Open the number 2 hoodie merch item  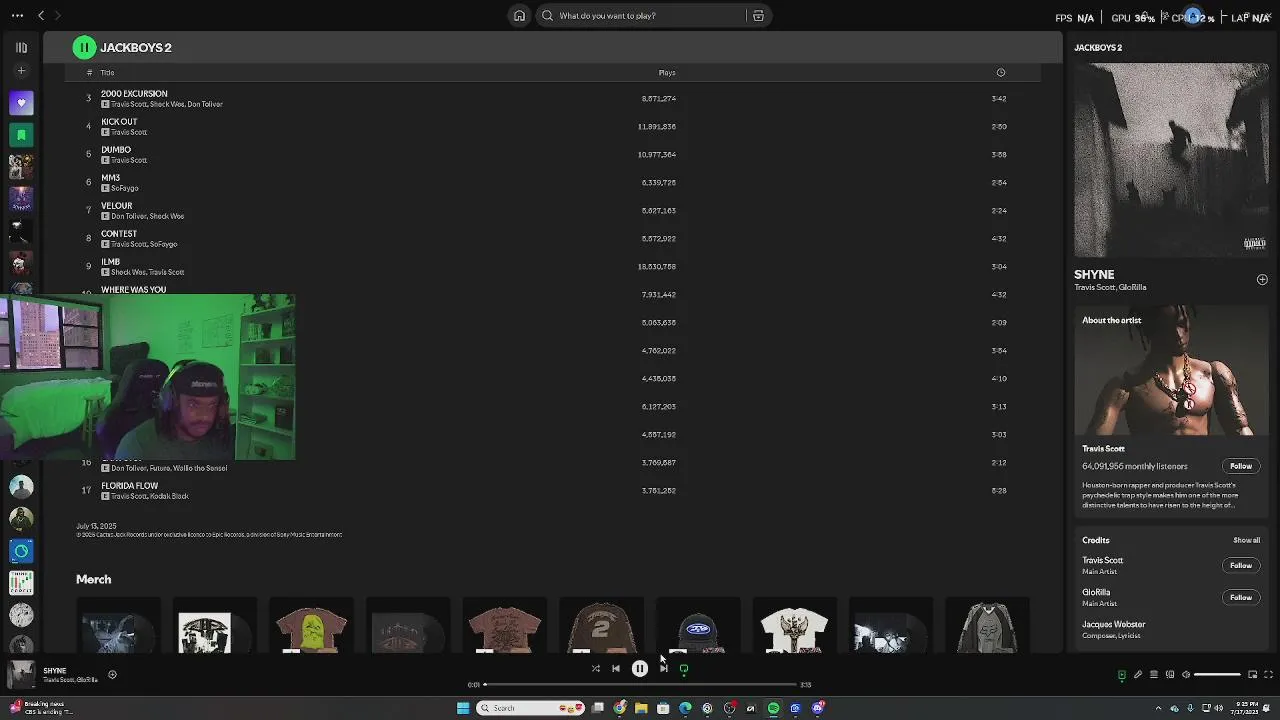(601, 627)
